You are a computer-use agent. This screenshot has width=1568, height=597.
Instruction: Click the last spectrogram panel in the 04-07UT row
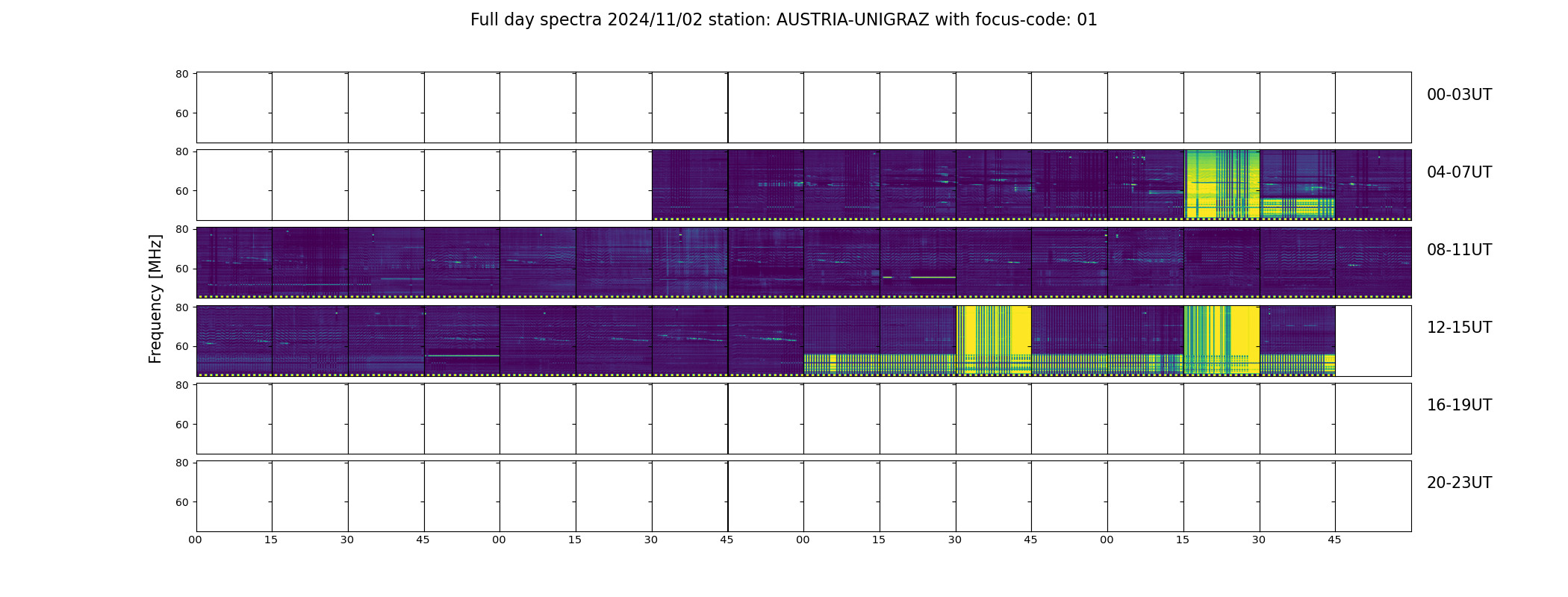tap(1373, 184)
